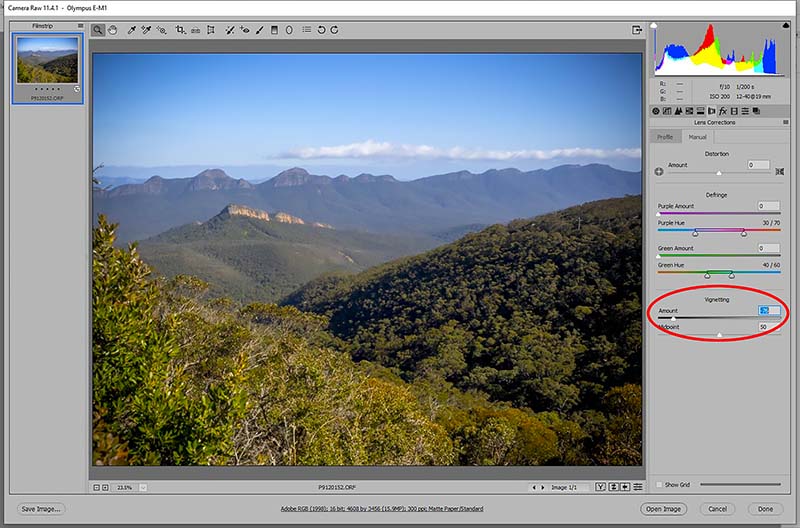Open Camera Raw preferences list icon
This screenshot has width=800, height=528.
coord(307,30)
